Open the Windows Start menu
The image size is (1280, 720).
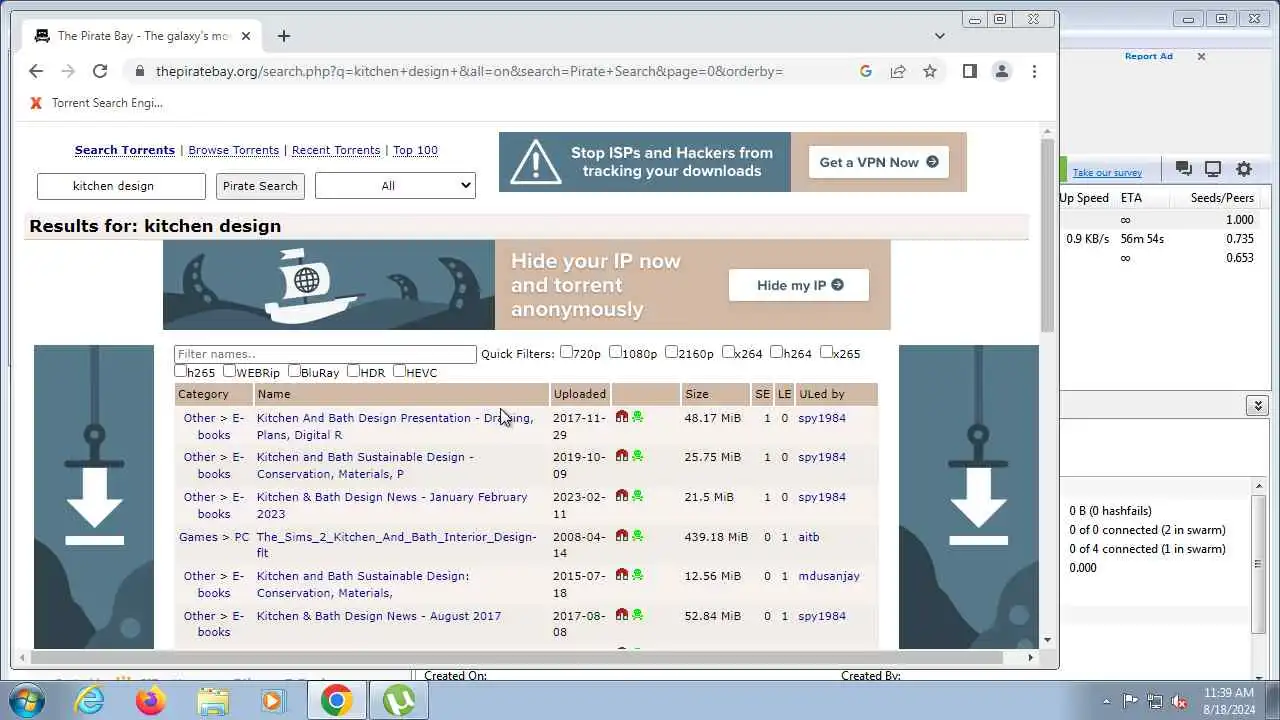(x=27, y=701)
